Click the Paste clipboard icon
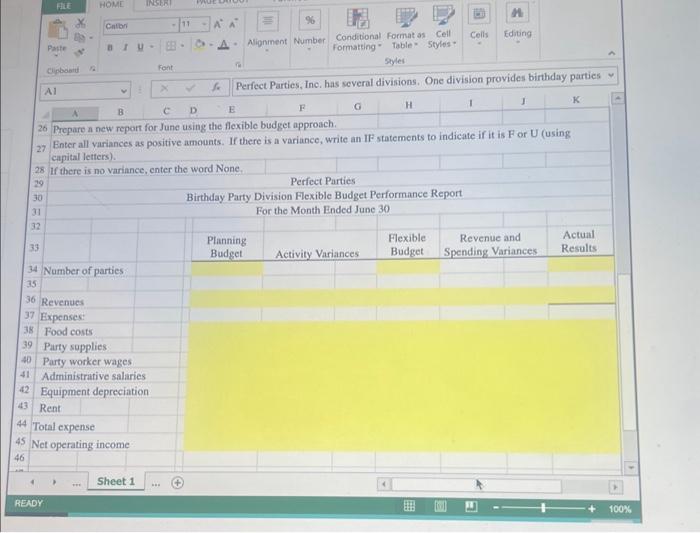The width and height of the screenshot is (700, 533). pyautogui.click(x=58, y=30)
